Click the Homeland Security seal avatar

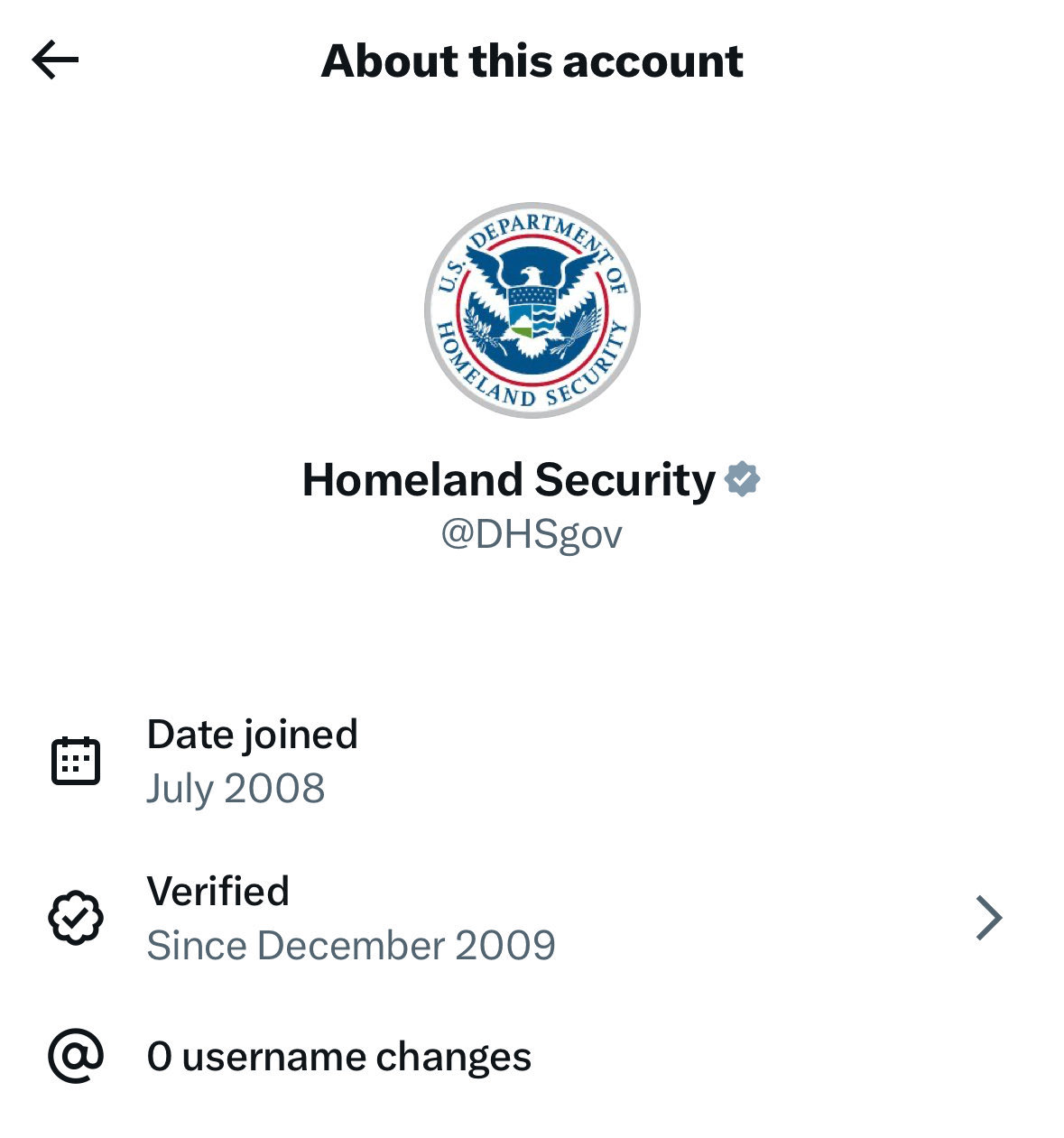[x=532, y=310]
